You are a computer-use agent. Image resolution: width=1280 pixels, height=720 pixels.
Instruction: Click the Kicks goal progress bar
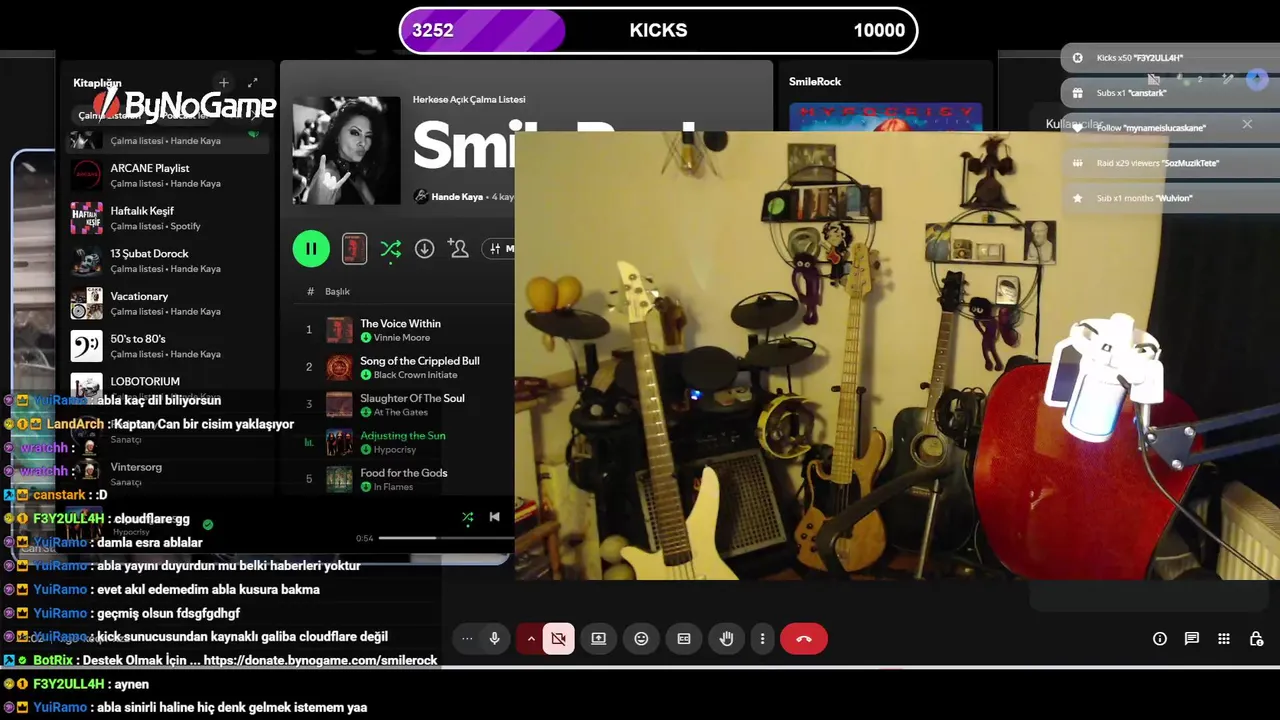(x=658, y=30)
